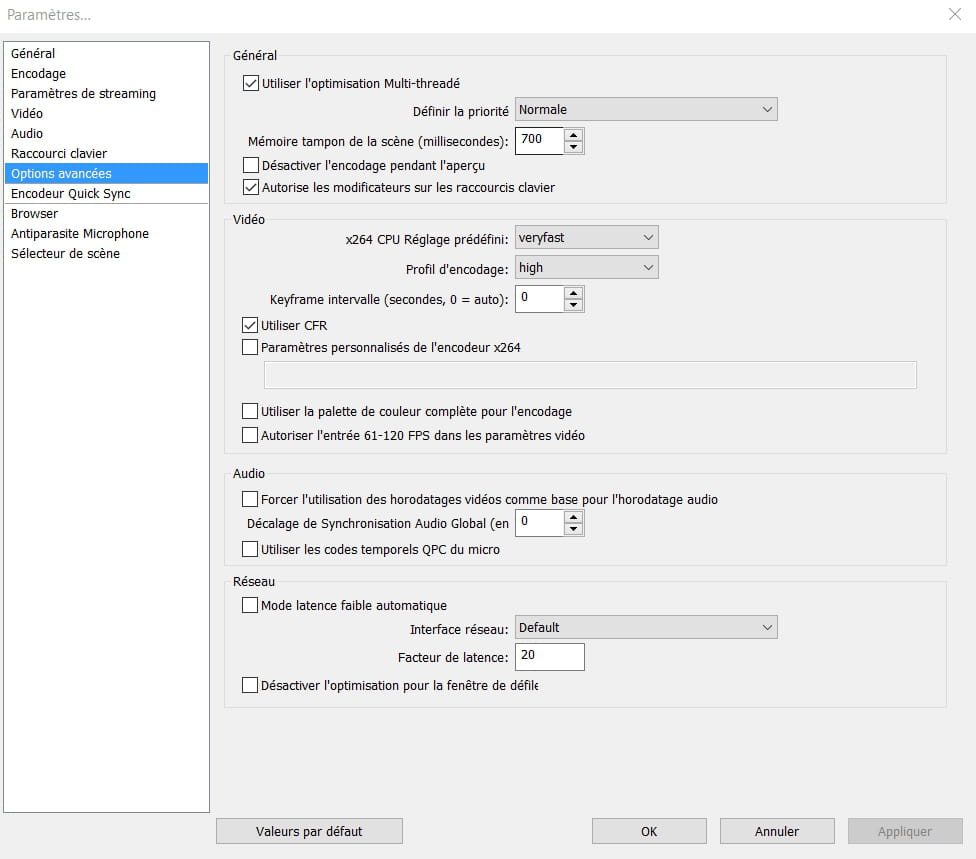The height and width of the screenshot is (859, 976).
Task: Click the Mémoire tampon value field 700
Action: pyautogui.click(x=540, y=141)
